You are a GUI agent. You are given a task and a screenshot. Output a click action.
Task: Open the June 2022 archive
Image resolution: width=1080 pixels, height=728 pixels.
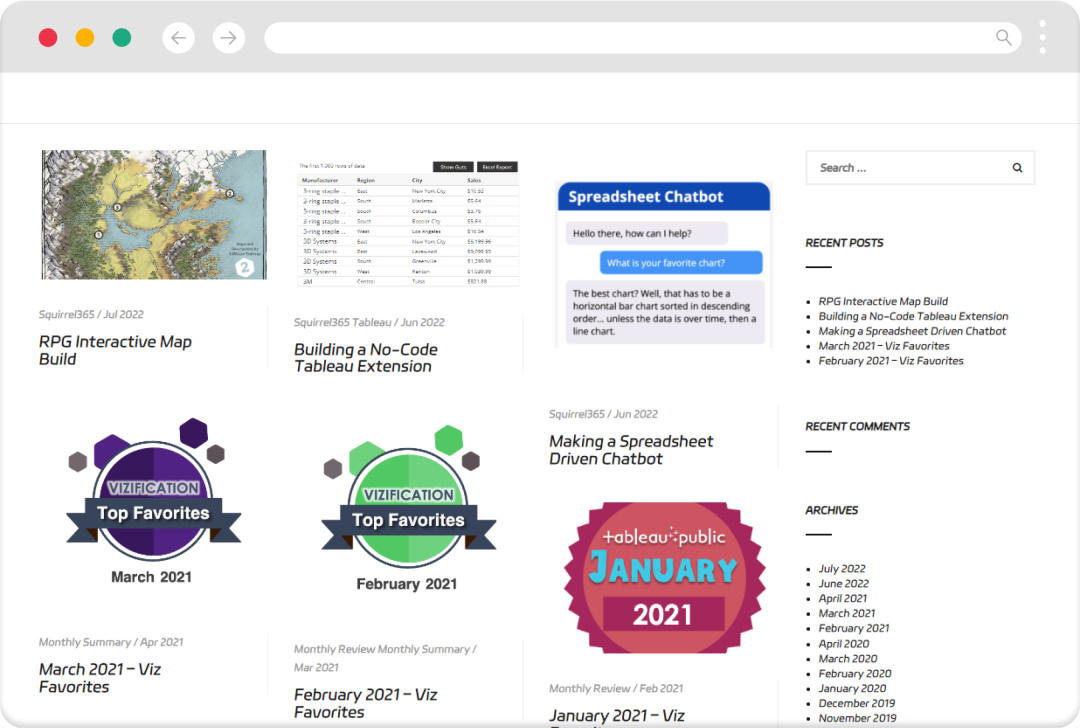click(x=843, y=583)
